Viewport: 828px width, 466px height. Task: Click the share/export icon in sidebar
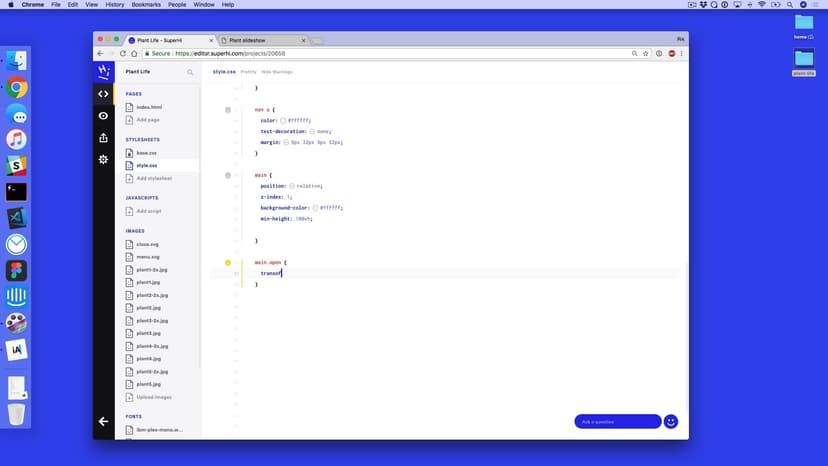pos(103,138)
